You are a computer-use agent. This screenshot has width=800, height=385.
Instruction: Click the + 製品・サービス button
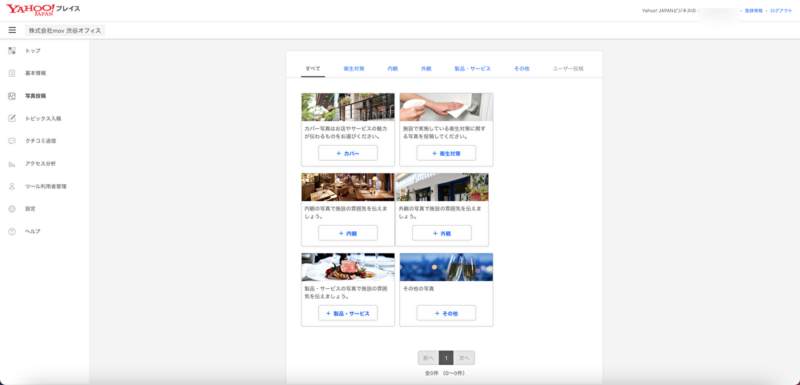pyautogui.click(x=348, y=313)
